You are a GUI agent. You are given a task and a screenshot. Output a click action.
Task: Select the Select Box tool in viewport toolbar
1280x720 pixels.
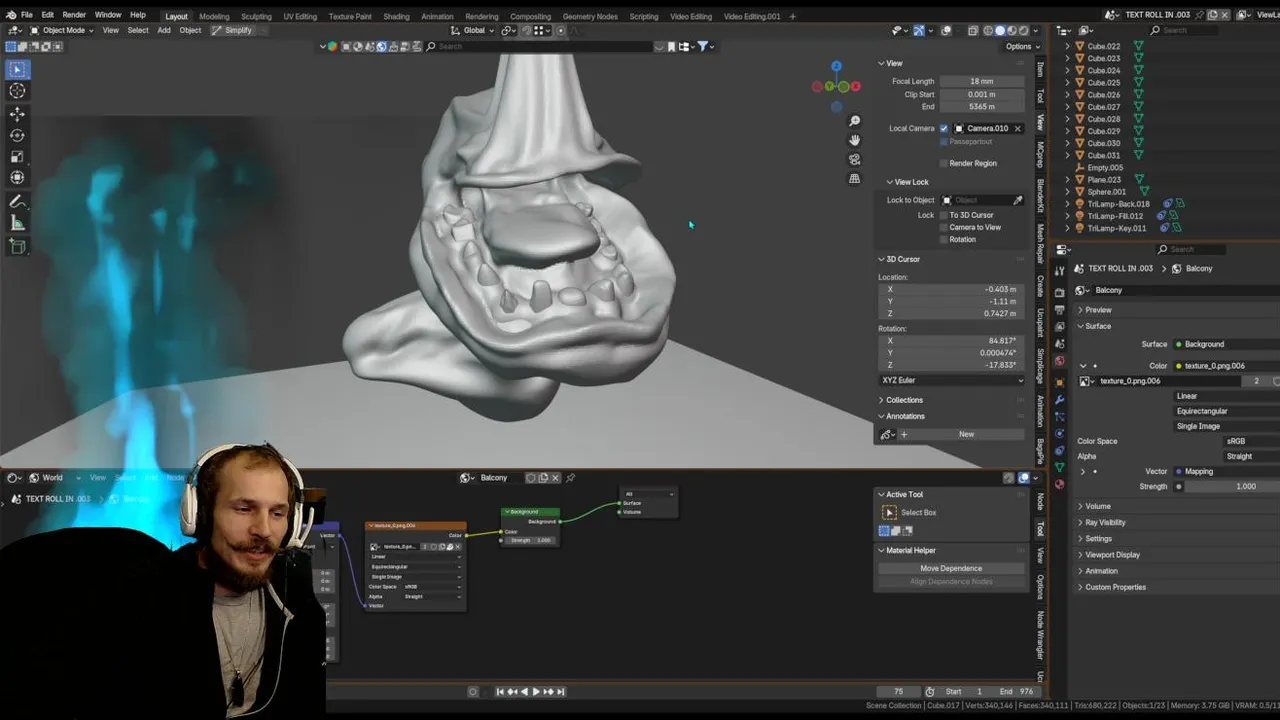coord(17,70)
